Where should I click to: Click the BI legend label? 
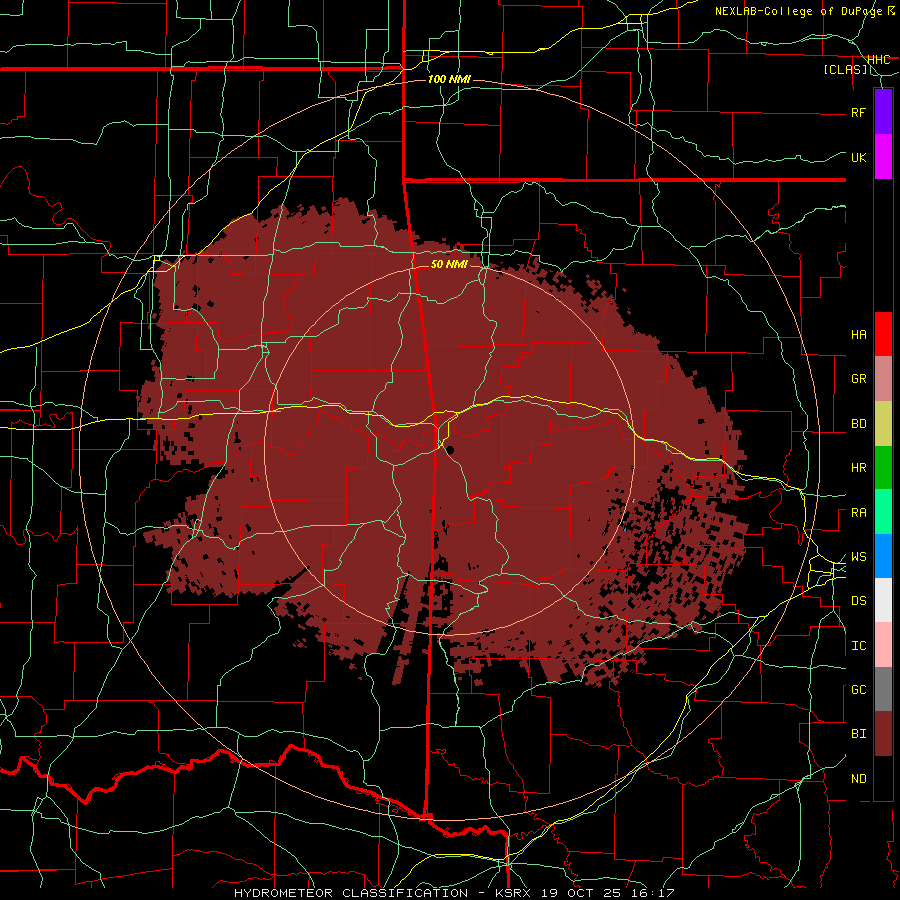858,734
